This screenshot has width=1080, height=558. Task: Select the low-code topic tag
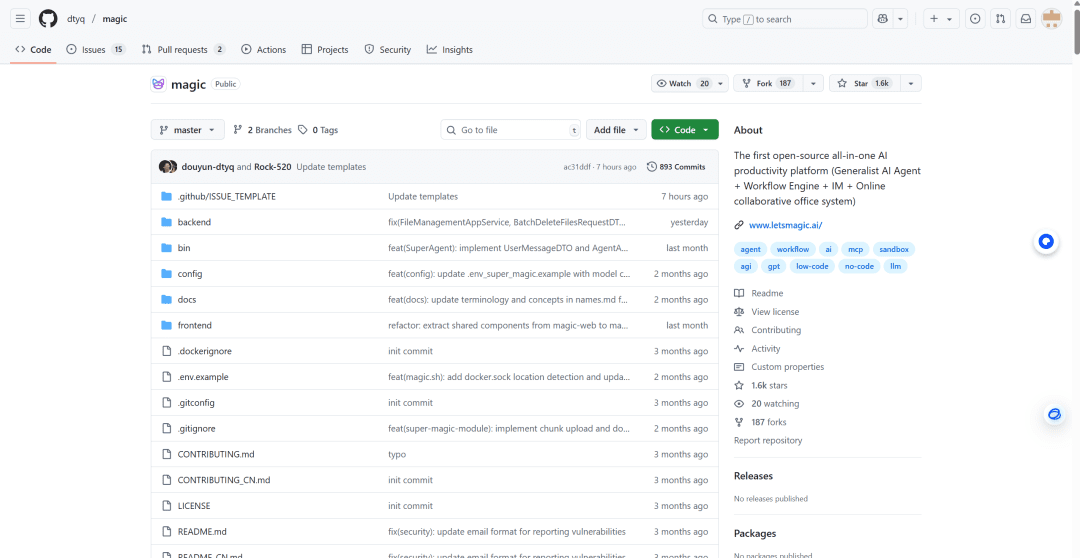coord(812,266)
